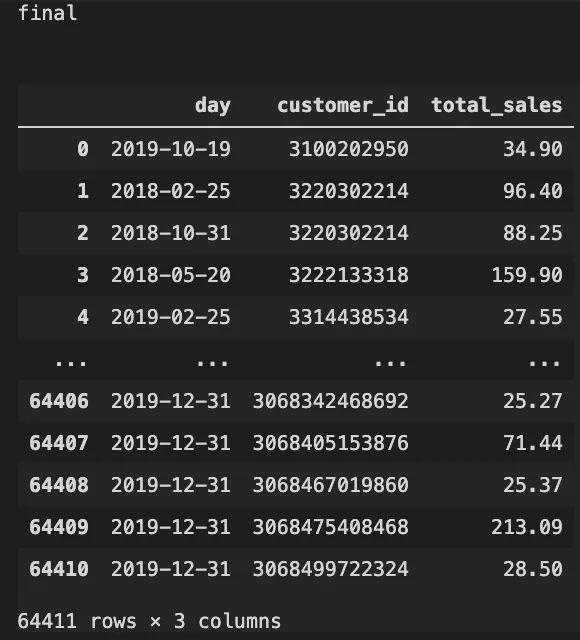
Task: Click total sales value 213.09
Action: 527,527
